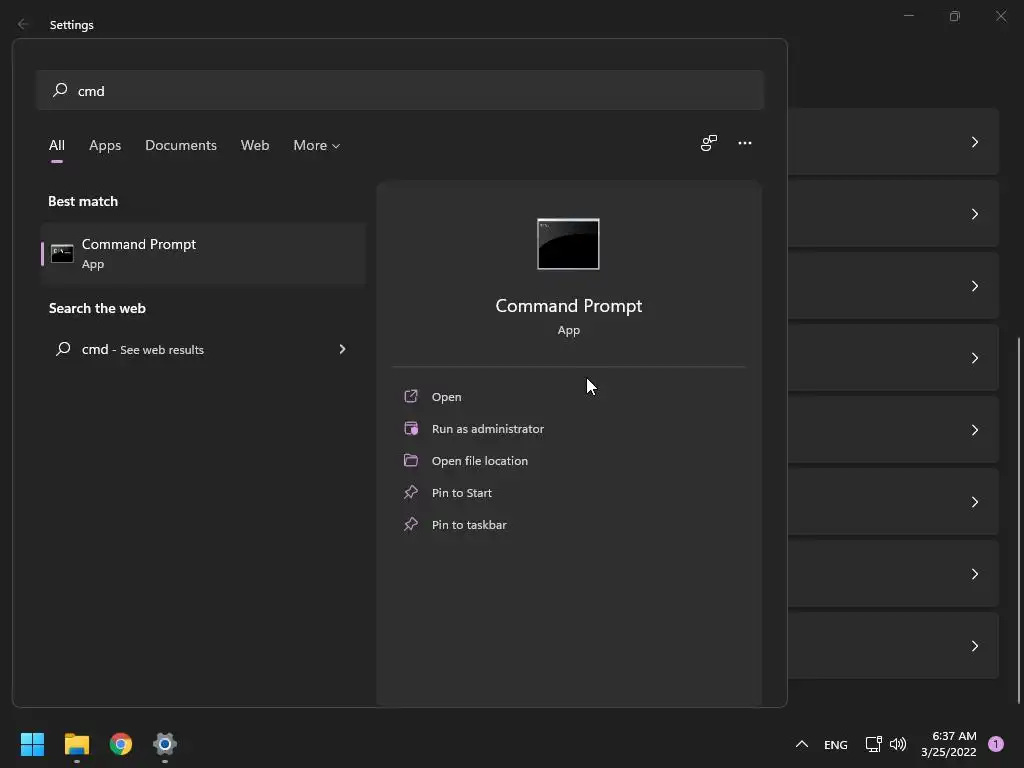Expand the More filter dropdown
1024x768 pixels.
point(317,145)
